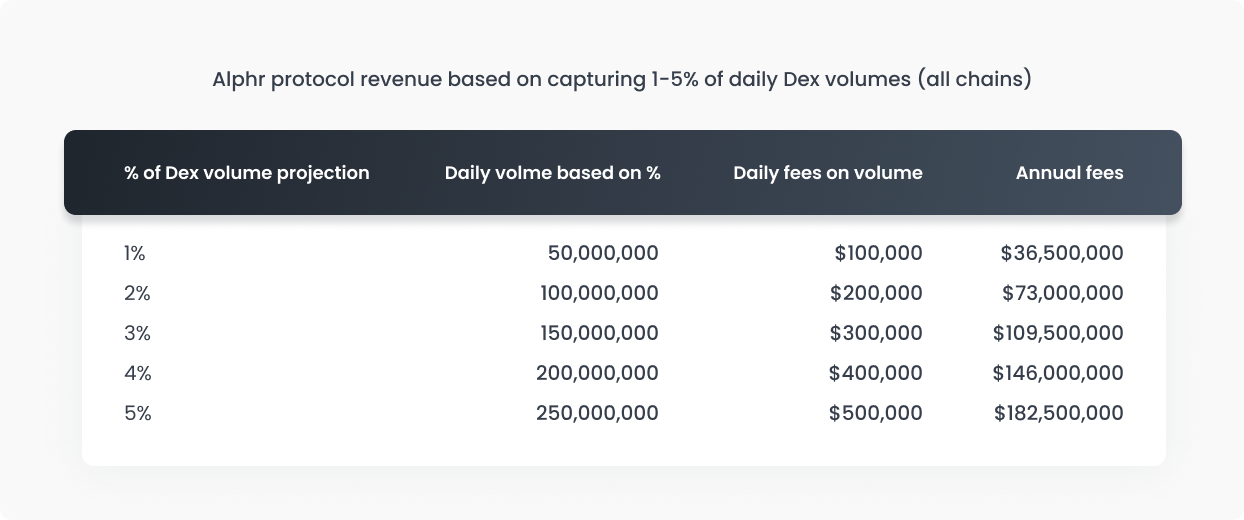
Task: Select the $500,000 daily fees value
Action: click(x=876, y=414)
